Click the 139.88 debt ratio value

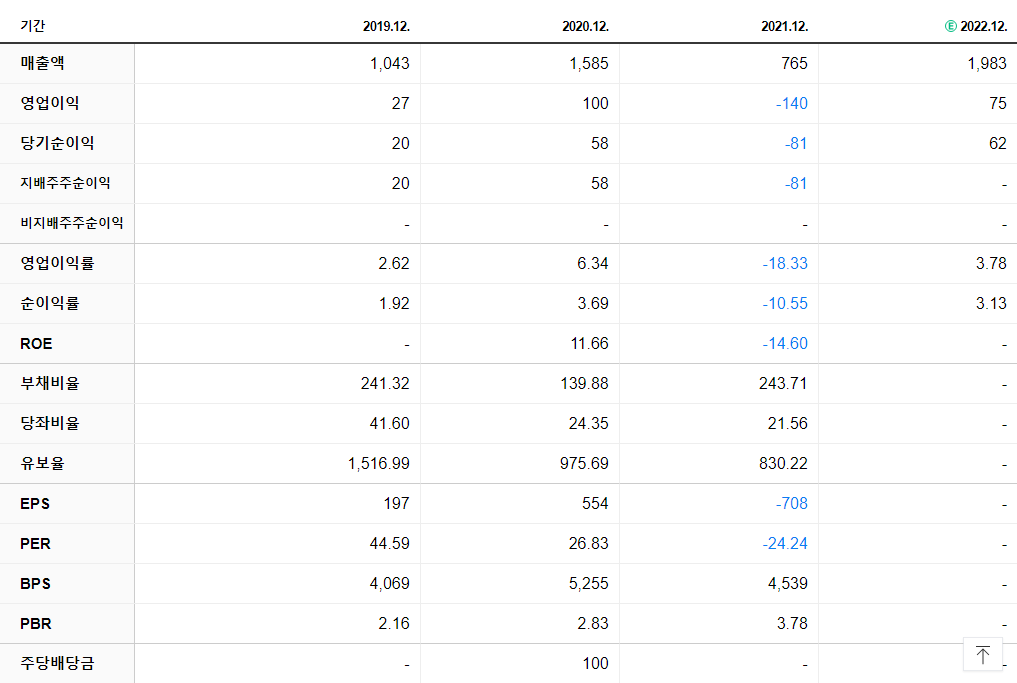coord(584,383)
